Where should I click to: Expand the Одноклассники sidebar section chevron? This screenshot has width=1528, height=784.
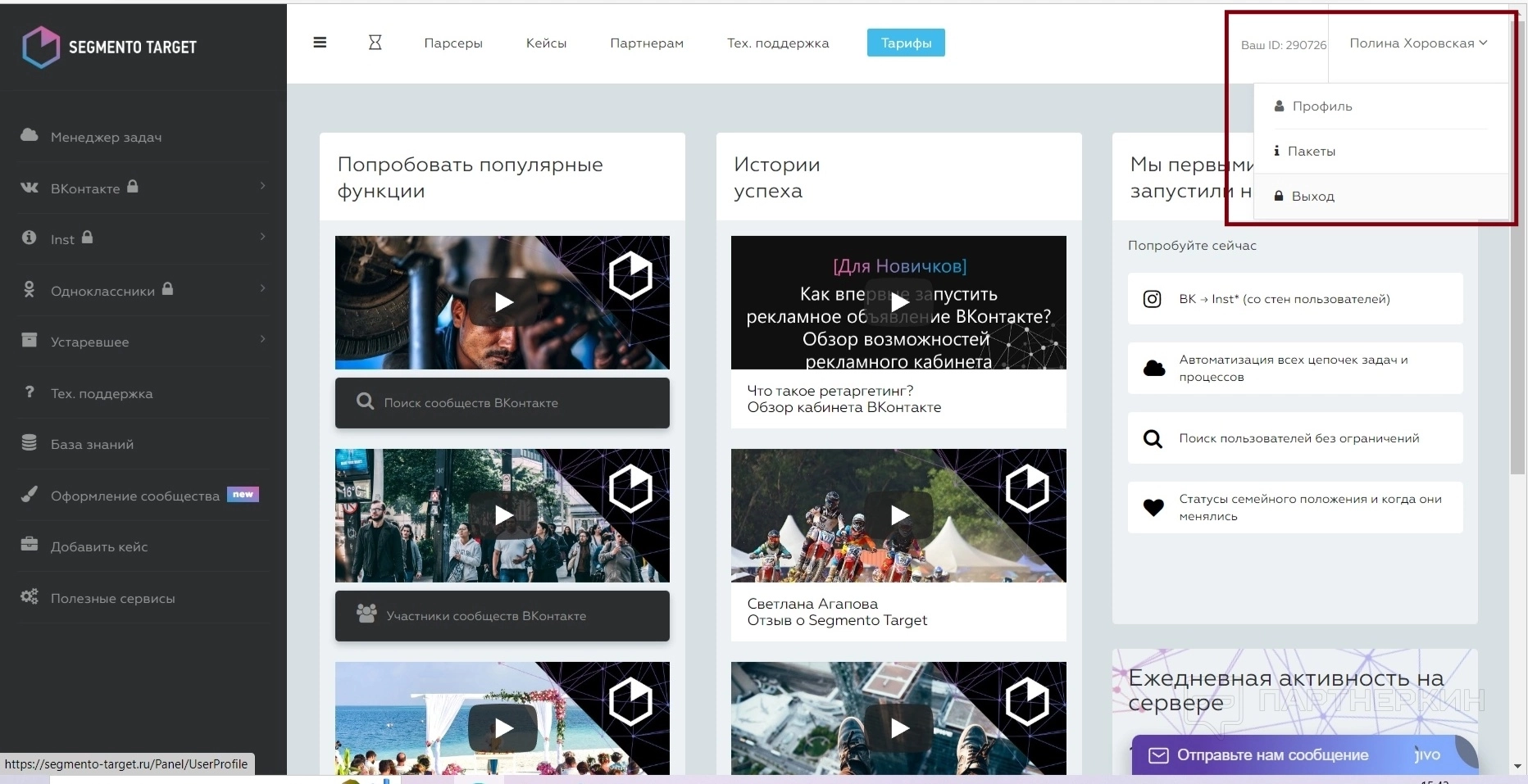[262, 288]
